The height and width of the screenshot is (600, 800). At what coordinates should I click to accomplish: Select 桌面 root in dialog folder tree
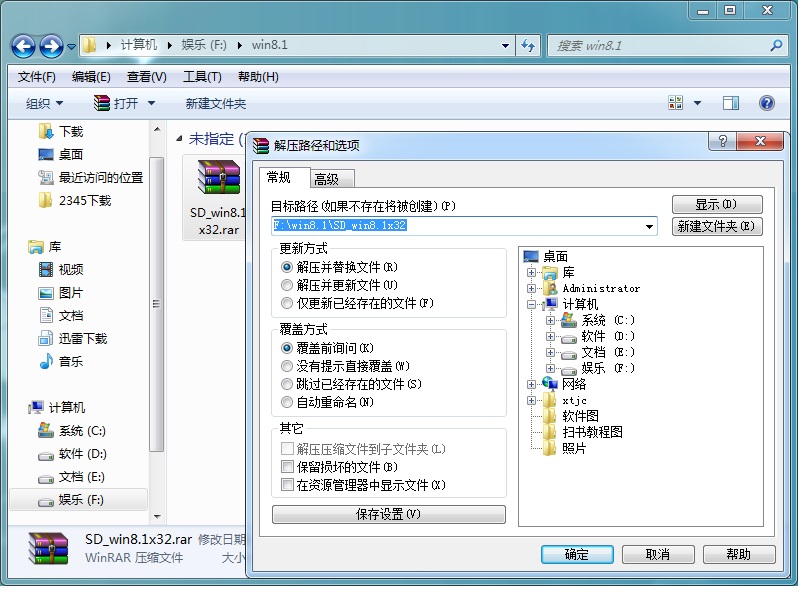(x=546, y=256)
